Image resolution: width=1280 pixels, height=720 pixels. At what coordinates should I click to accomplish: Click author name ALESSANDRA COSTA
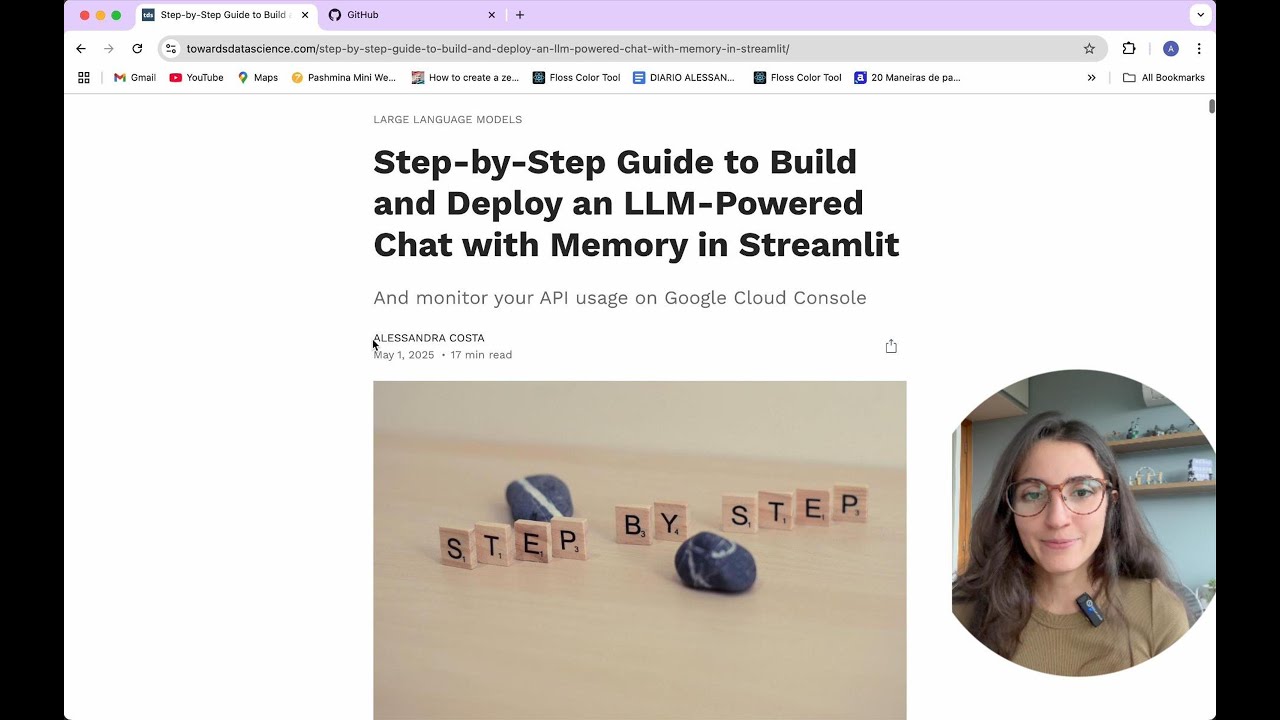(429, 338)
